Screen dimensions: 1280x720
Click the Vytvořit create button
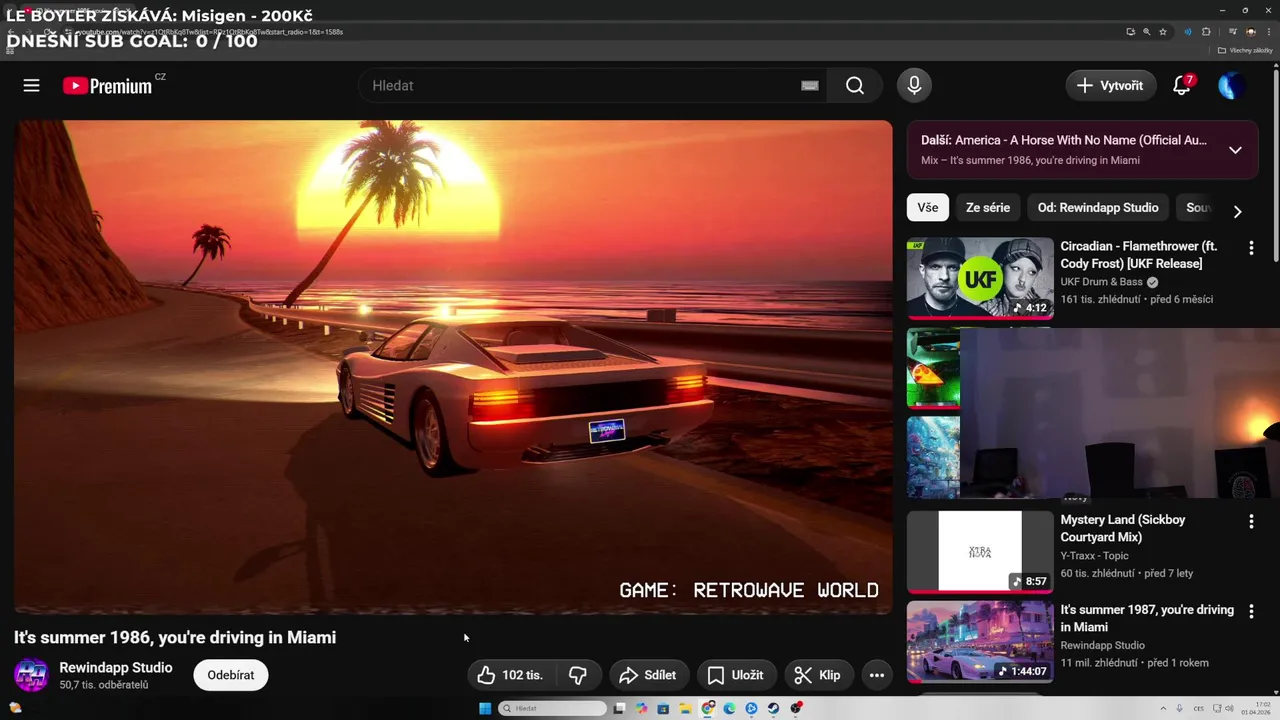click(1111, 86)
